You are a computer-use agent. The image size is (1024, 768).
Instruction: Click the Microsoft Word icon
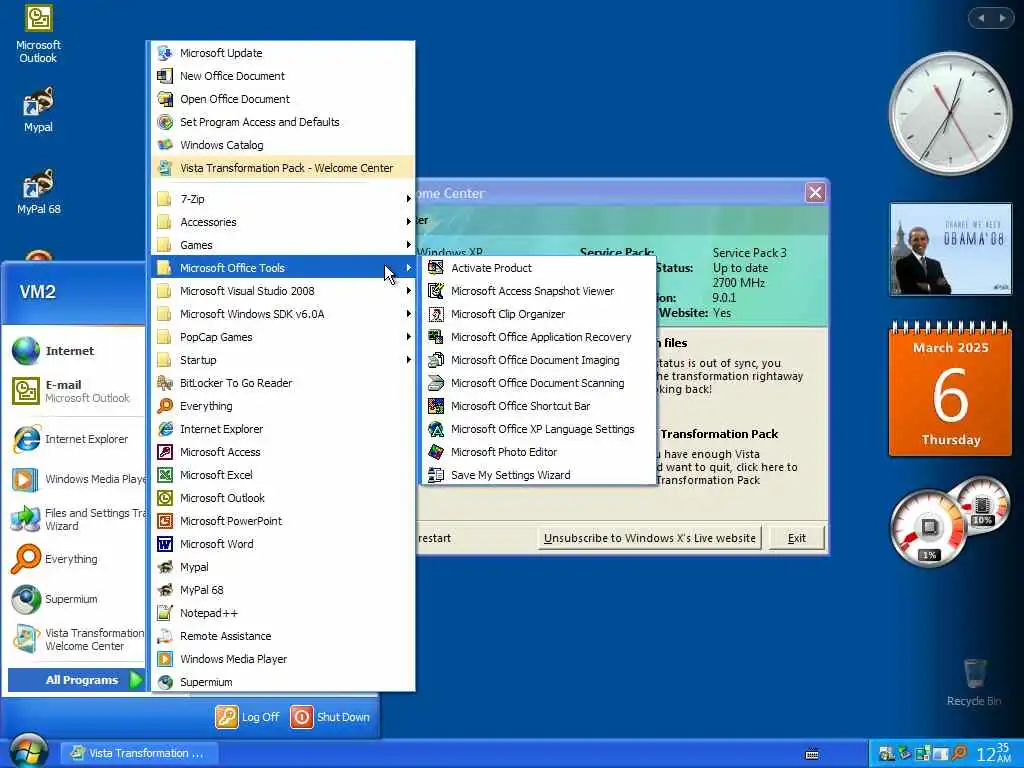pyautogui.click(x=165, y=543)
